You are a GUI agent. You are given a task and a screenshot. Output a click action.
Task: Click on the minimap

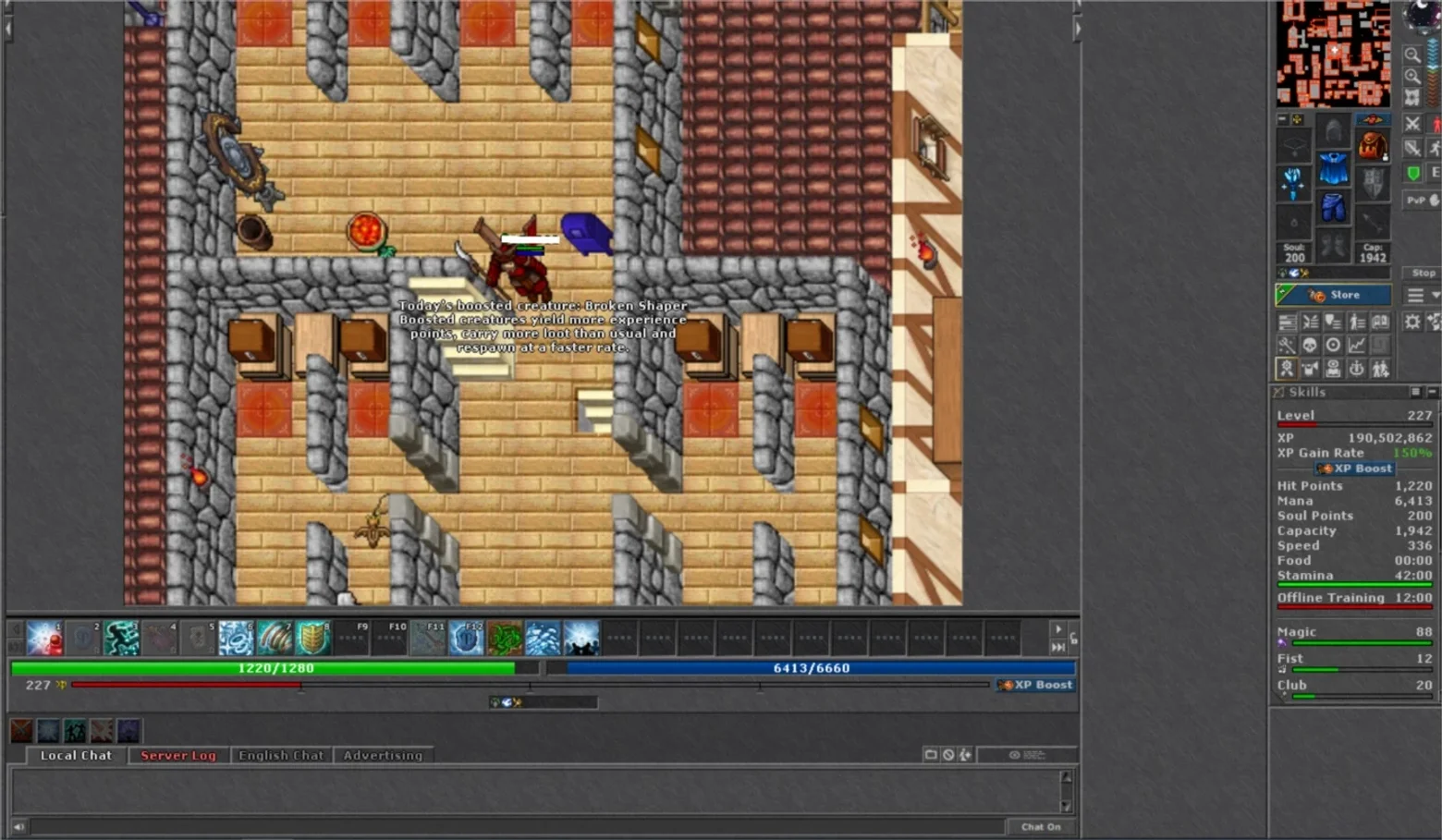(x=1333, y=54)
